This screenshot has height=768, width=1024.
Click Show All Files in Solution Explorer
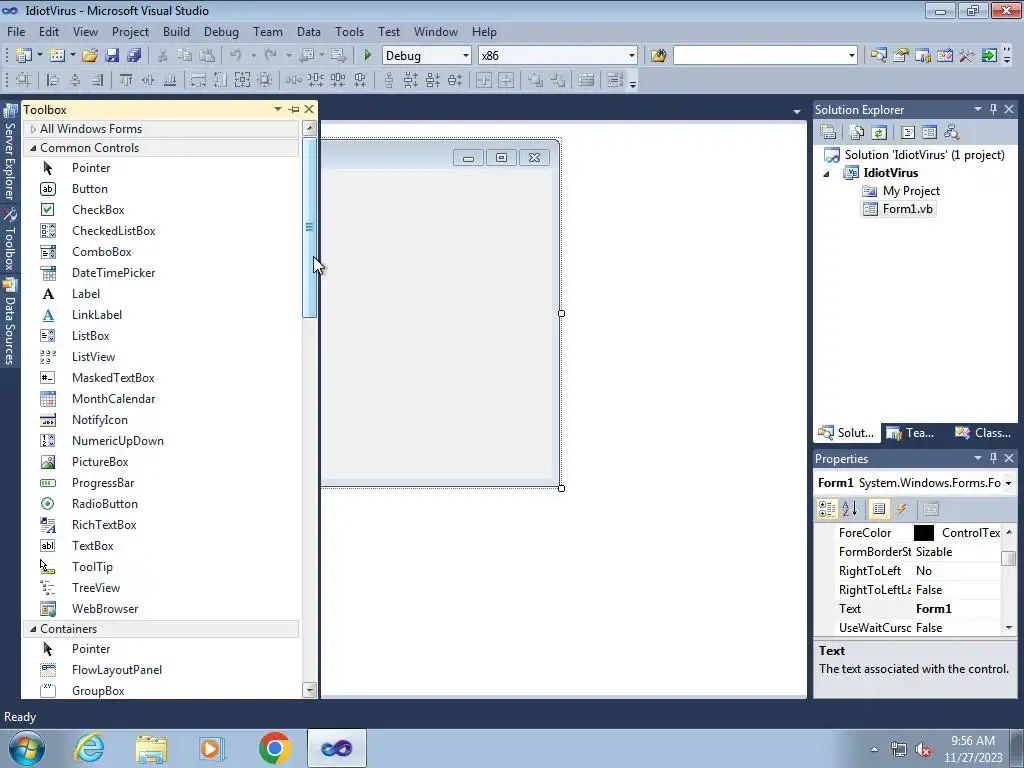click(857, 133)
